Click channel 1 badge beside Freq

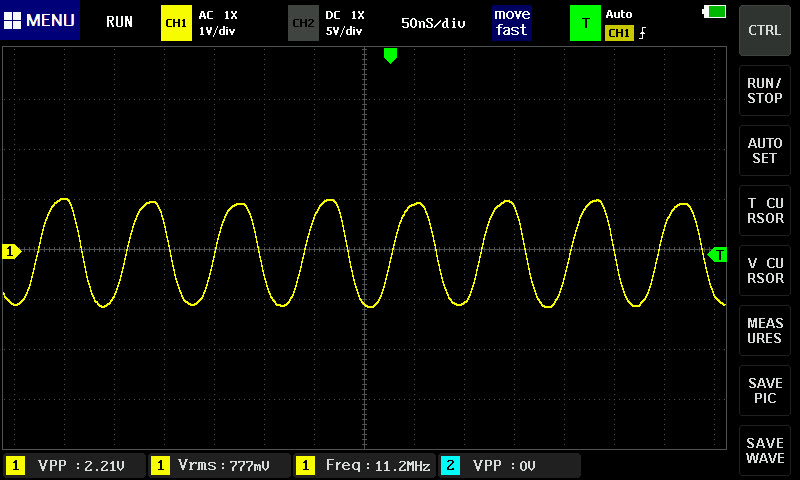click(305, 465)
